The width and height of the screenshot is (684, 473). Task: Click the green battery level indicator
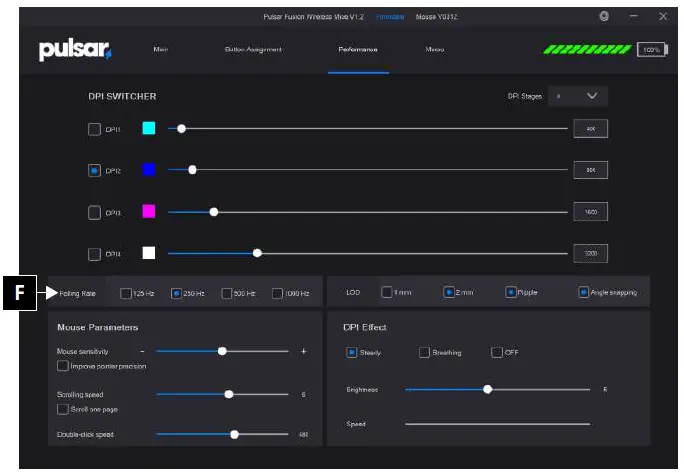[x=587, y=49]
